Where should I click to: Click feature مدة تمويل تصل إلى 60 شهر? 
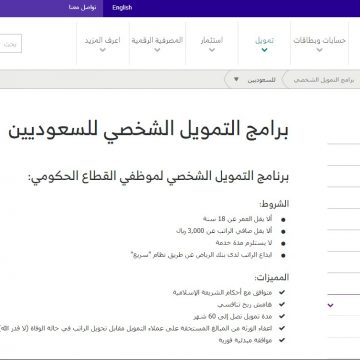coord(233,316)
